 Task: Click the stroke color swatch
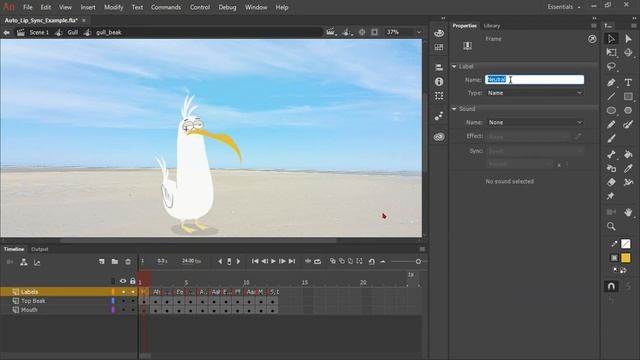[x=626, y=244]
